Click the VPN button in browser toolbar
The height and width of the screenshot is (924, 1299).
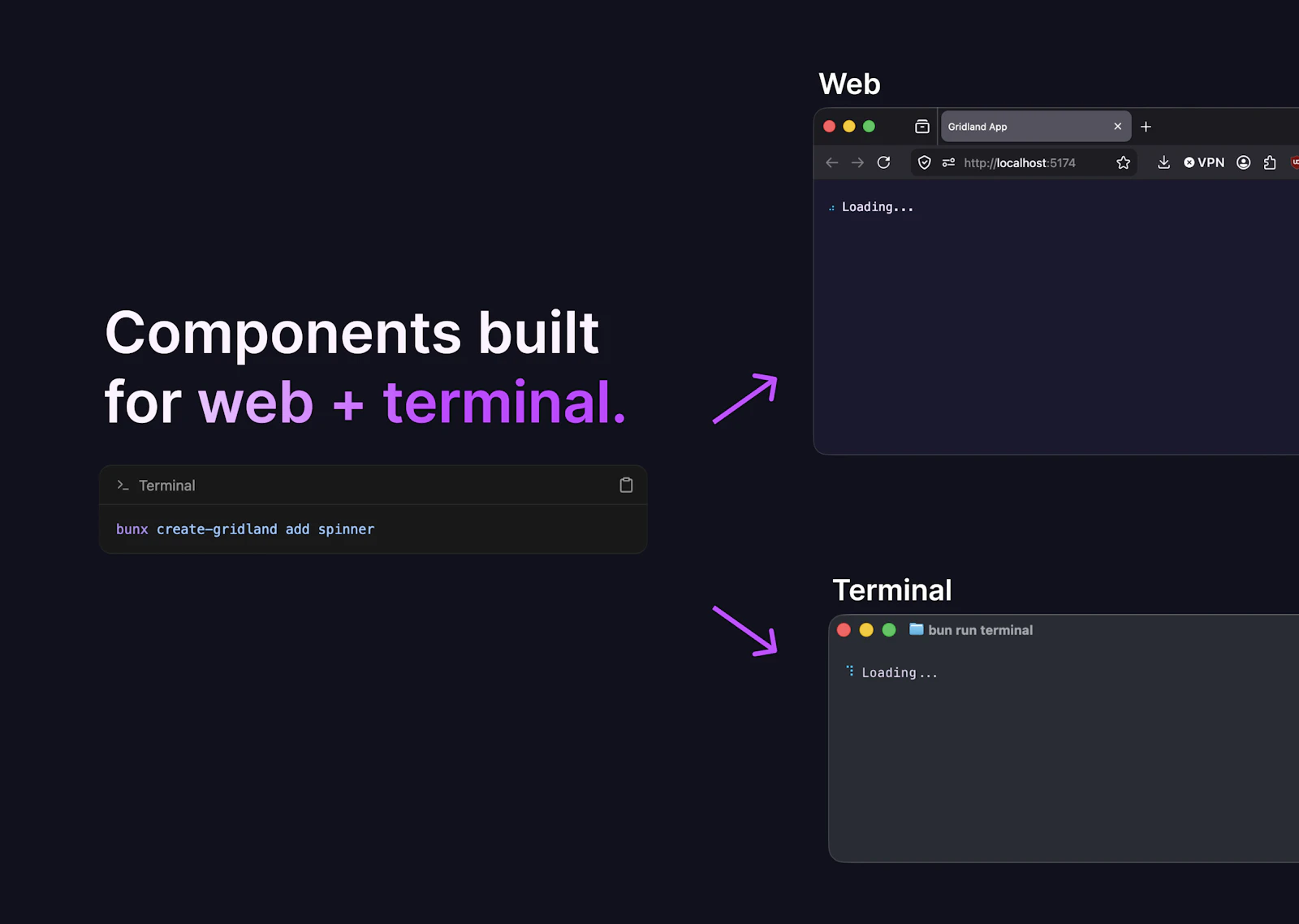click(x=1204, y=162)
